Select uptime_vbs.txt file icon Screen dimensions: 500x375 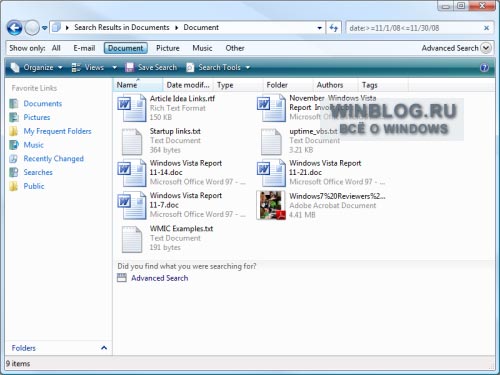(x=271, y=141)
